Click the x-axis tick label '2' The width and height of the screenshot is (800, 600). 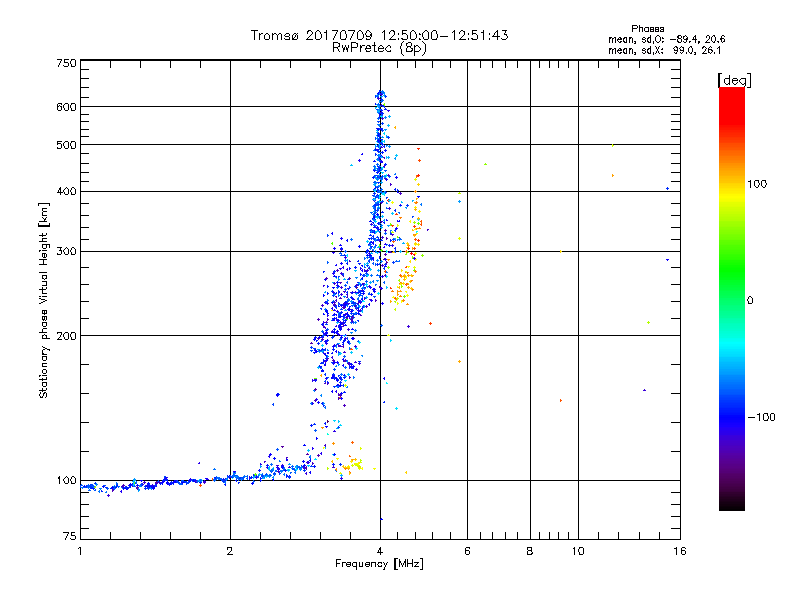(230, 551)
